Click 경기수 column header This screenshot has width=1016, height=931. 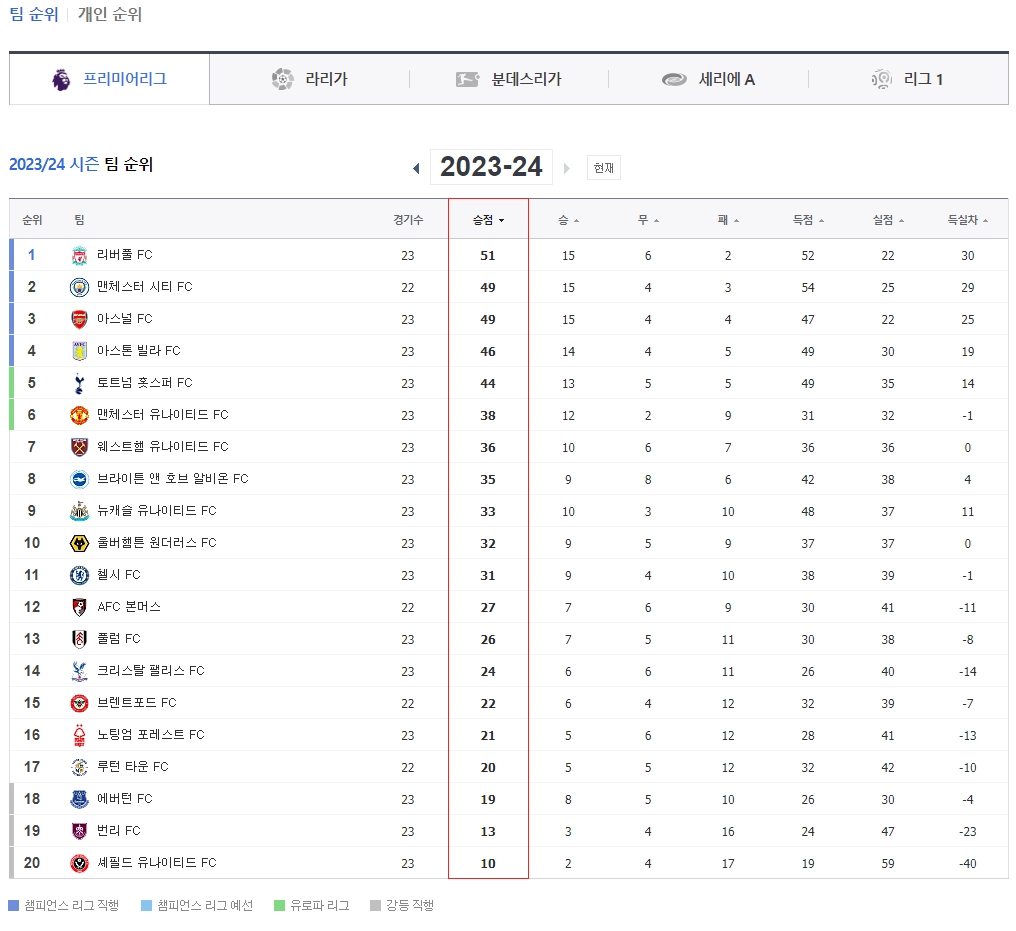(408, 220)
